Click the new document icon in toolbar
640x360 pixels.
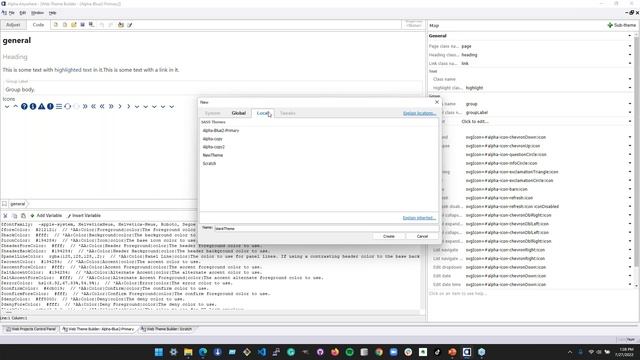point(56,25)
